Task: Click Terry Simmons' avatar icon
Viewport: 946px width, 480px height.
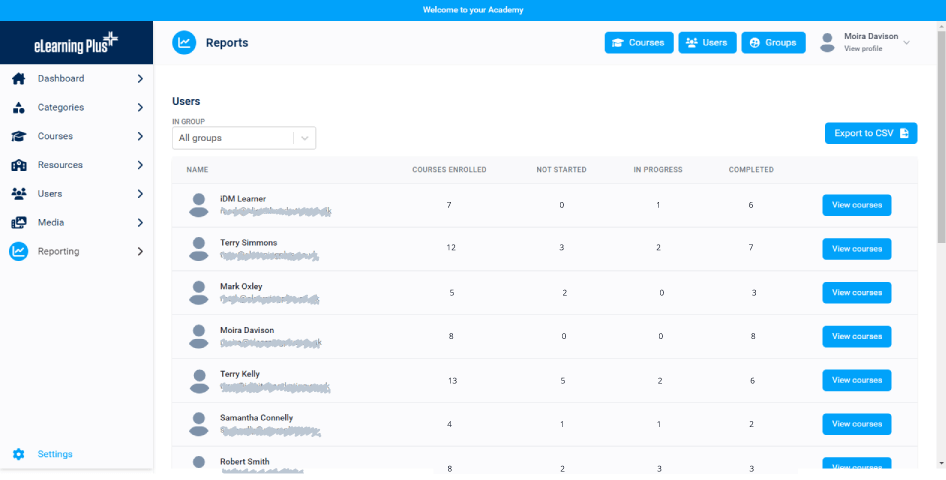Action: click(x=199, y=249)
